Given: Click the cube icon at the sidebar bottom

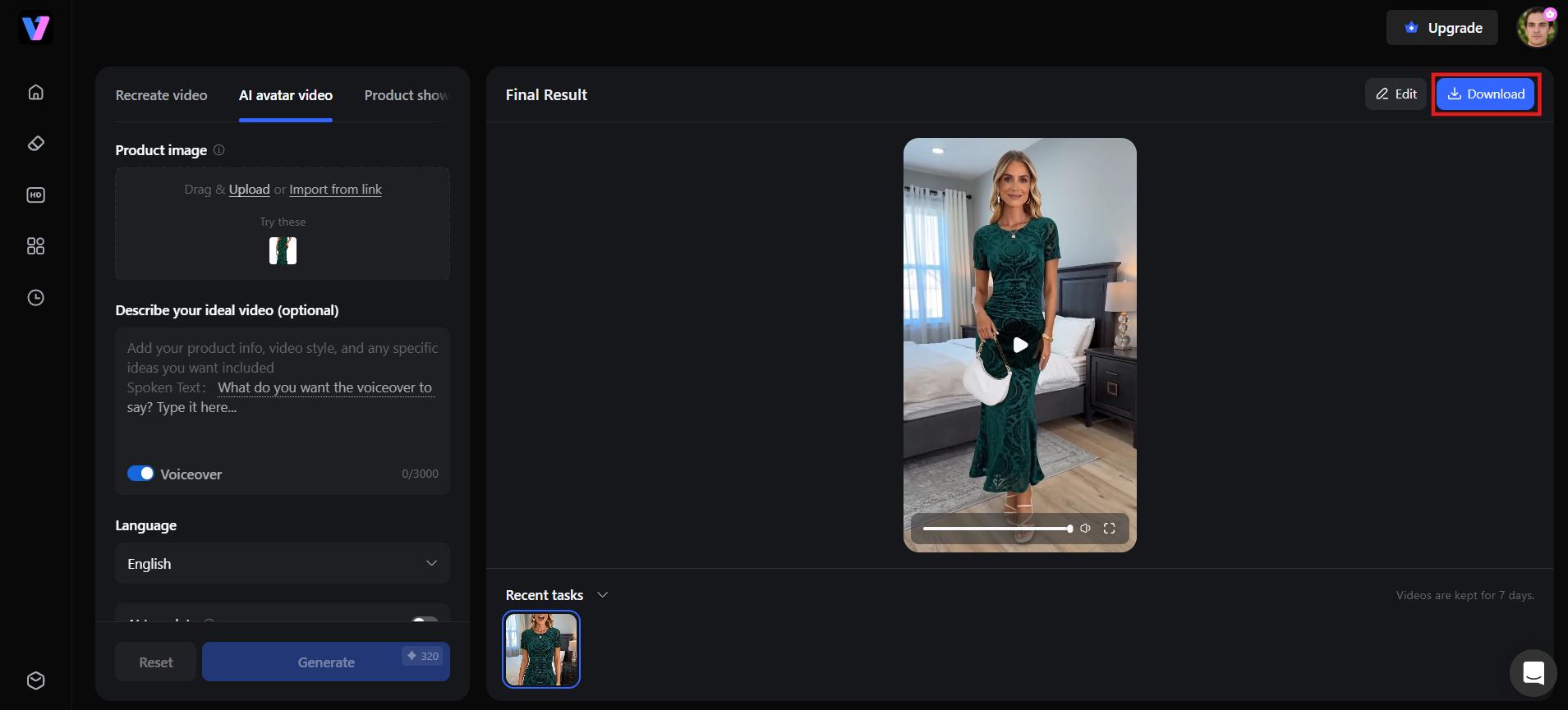Looking at the screenshot, I should coord(35,680).
